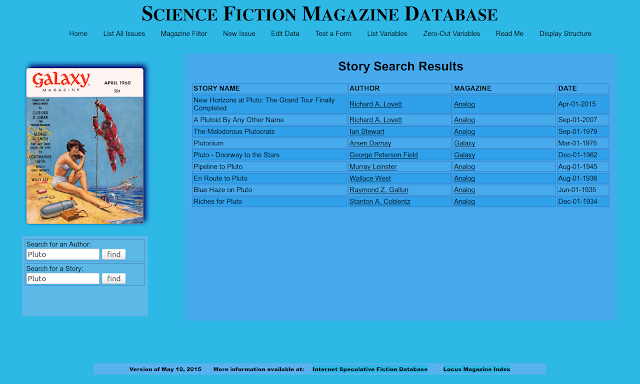This screenshot has width=640, height=384.
Task: Click date Sep-01-2007 cell
Action: [x=583, y=120]
